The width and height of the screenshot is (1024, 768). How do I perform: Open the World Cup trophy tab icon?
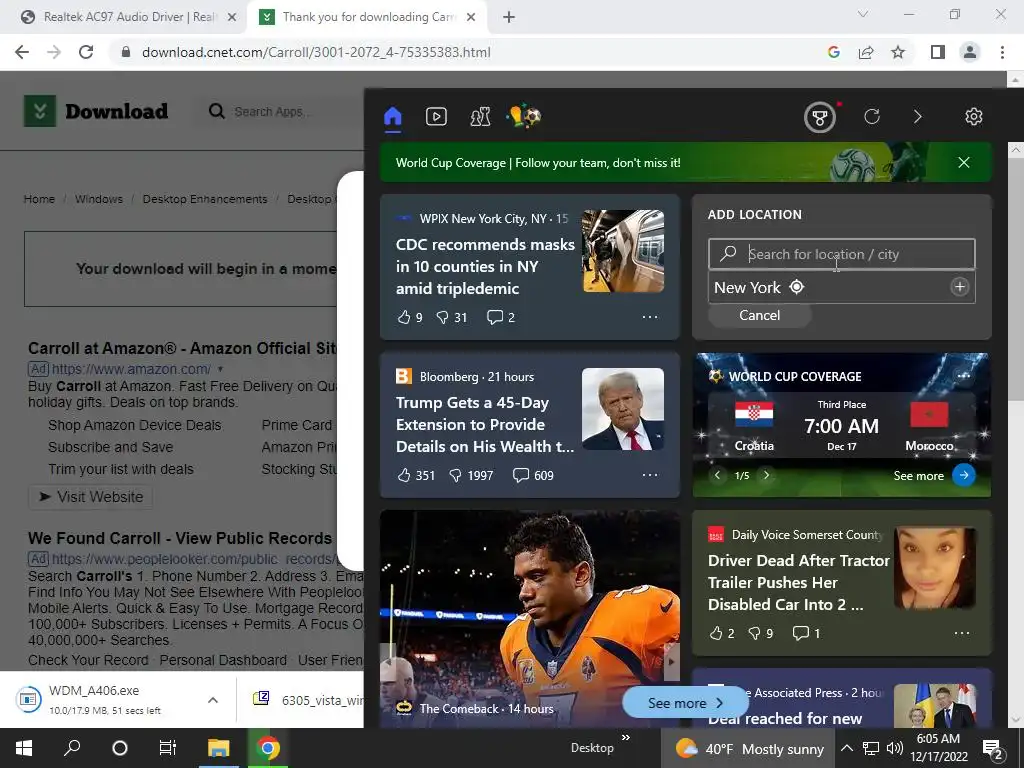pos(524,117)
